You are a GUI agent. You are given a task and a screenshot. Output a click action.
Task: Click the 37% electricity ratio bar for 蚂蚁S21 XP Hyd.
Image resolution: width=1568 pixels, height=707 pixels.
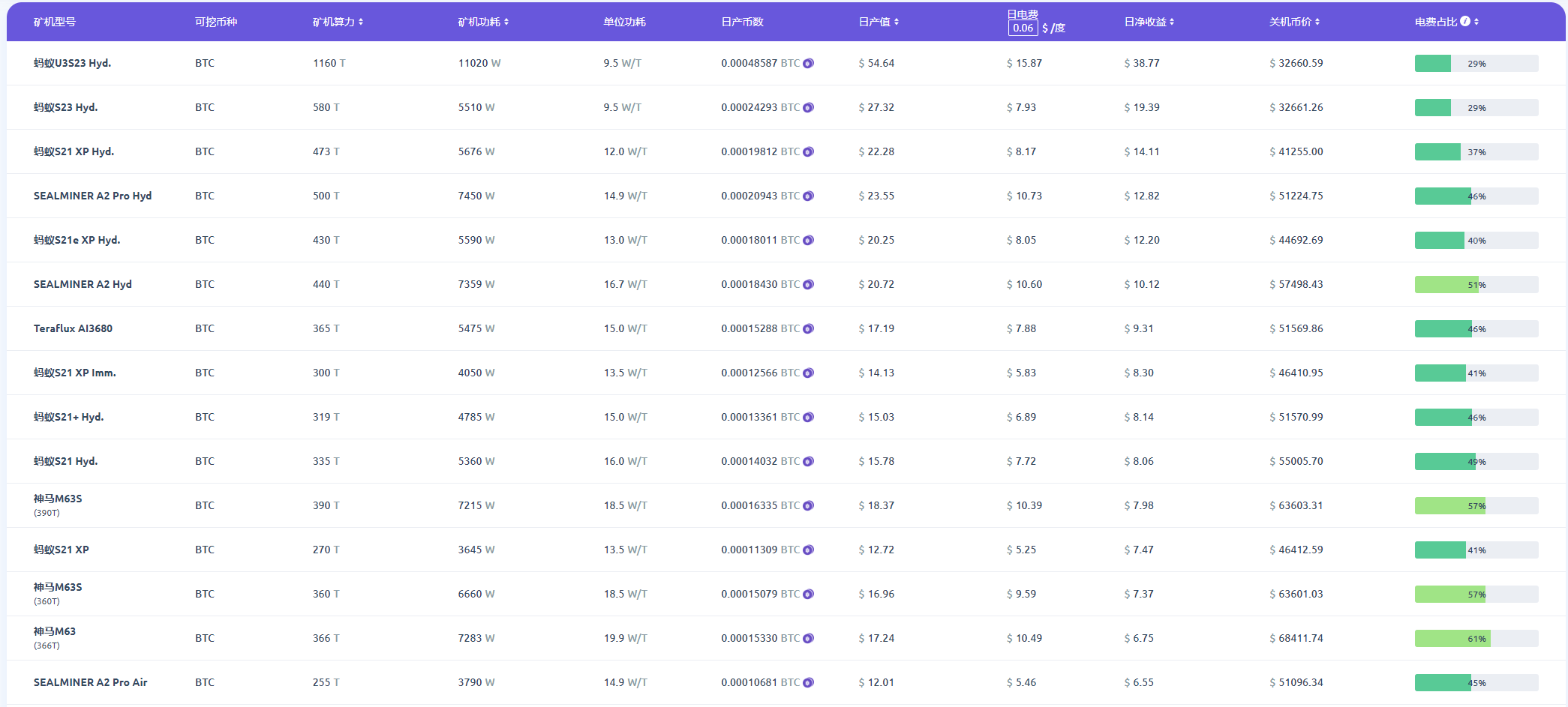(x=1476, y=152)
